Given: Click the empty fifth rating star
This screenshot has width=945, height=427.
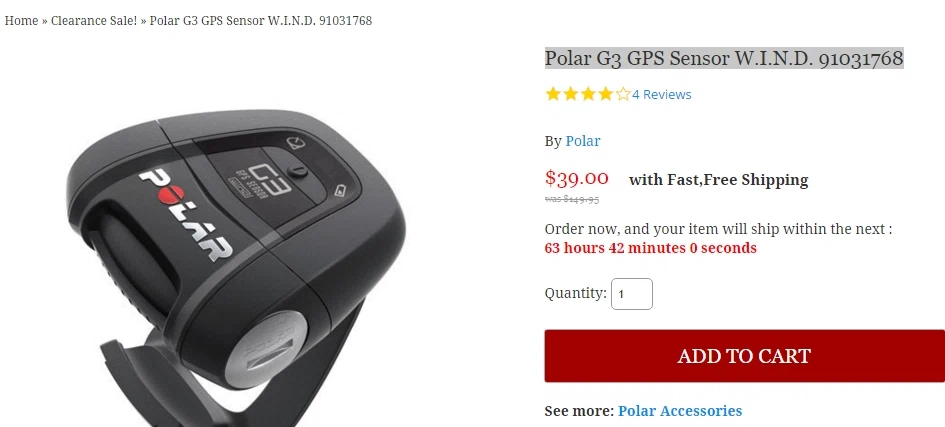Looking at the screenshot, I should pos(623,94).
